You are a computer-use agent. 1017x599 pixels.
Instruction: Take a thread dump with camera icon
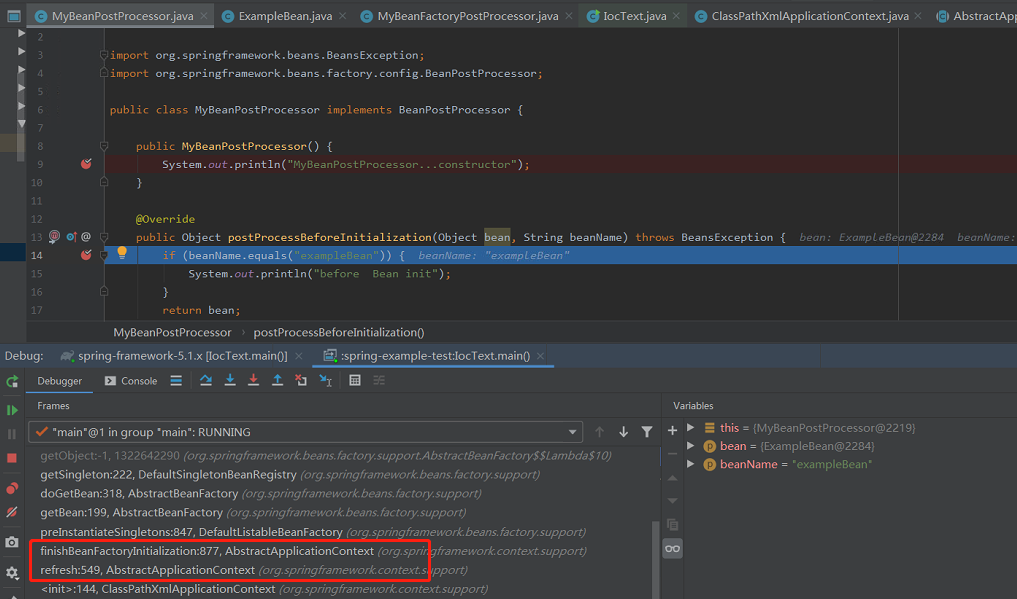tap(12, 542)
